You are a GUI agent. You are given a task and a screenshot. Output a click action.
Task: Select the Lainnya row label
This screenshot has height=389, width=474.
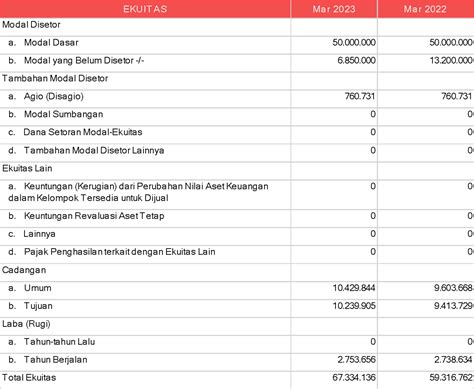click(x=39, y=234)
